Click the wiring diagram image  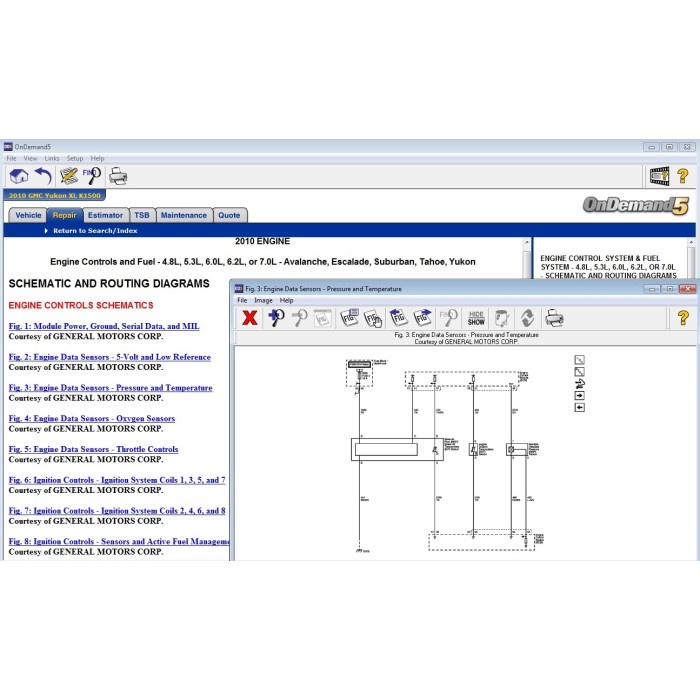(x=444, y=455)
